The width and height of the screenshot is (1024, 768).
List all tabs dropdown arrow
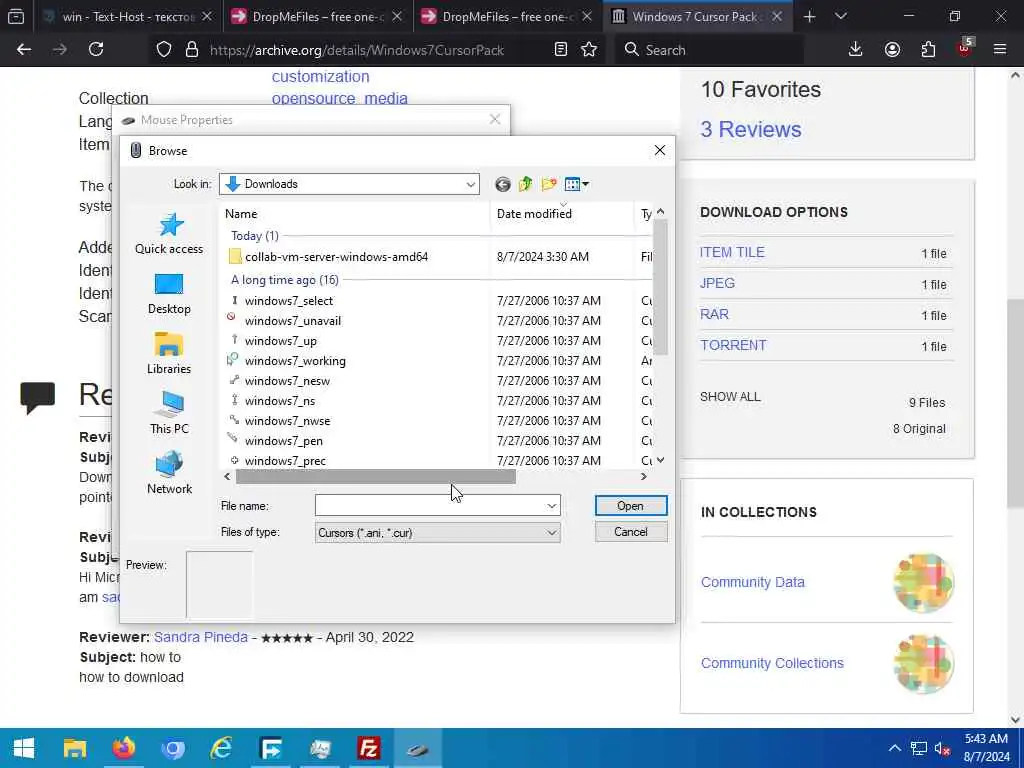(x=841, y=17)
